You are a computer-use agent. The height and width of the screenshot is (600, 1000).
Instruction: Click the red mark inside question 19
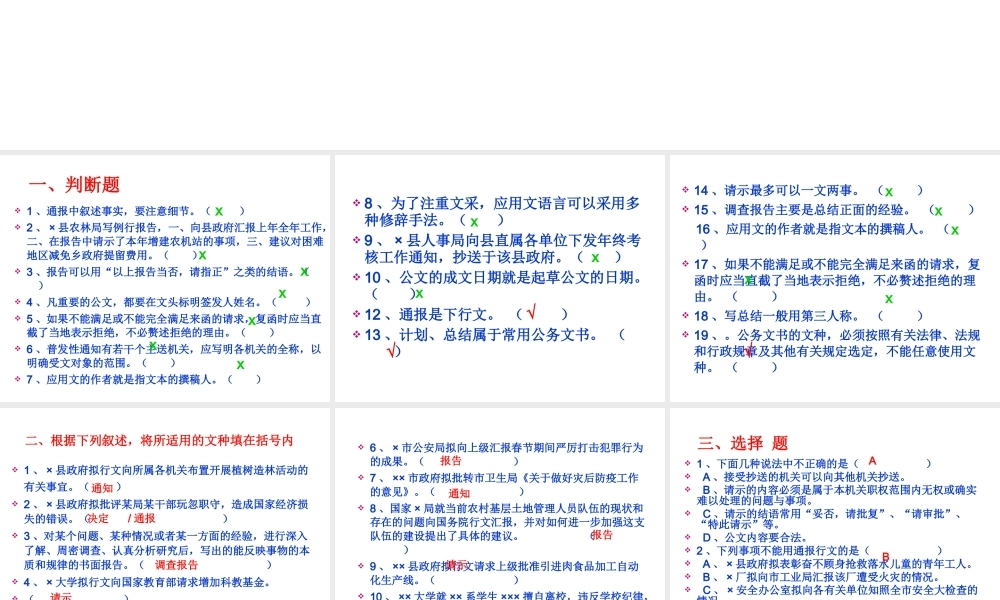(750, 347)
